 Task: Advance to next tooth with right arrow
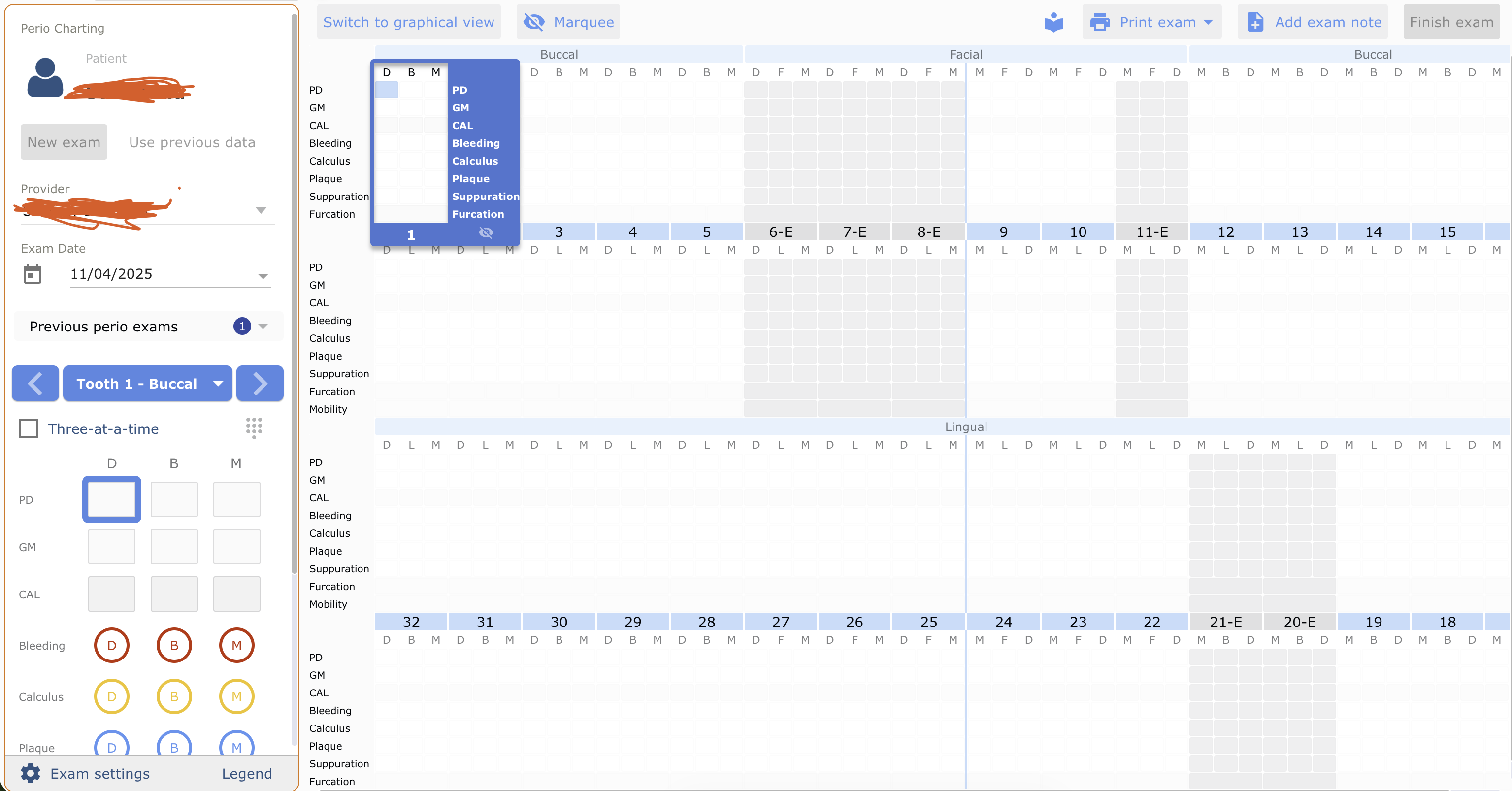coord(260,384)
